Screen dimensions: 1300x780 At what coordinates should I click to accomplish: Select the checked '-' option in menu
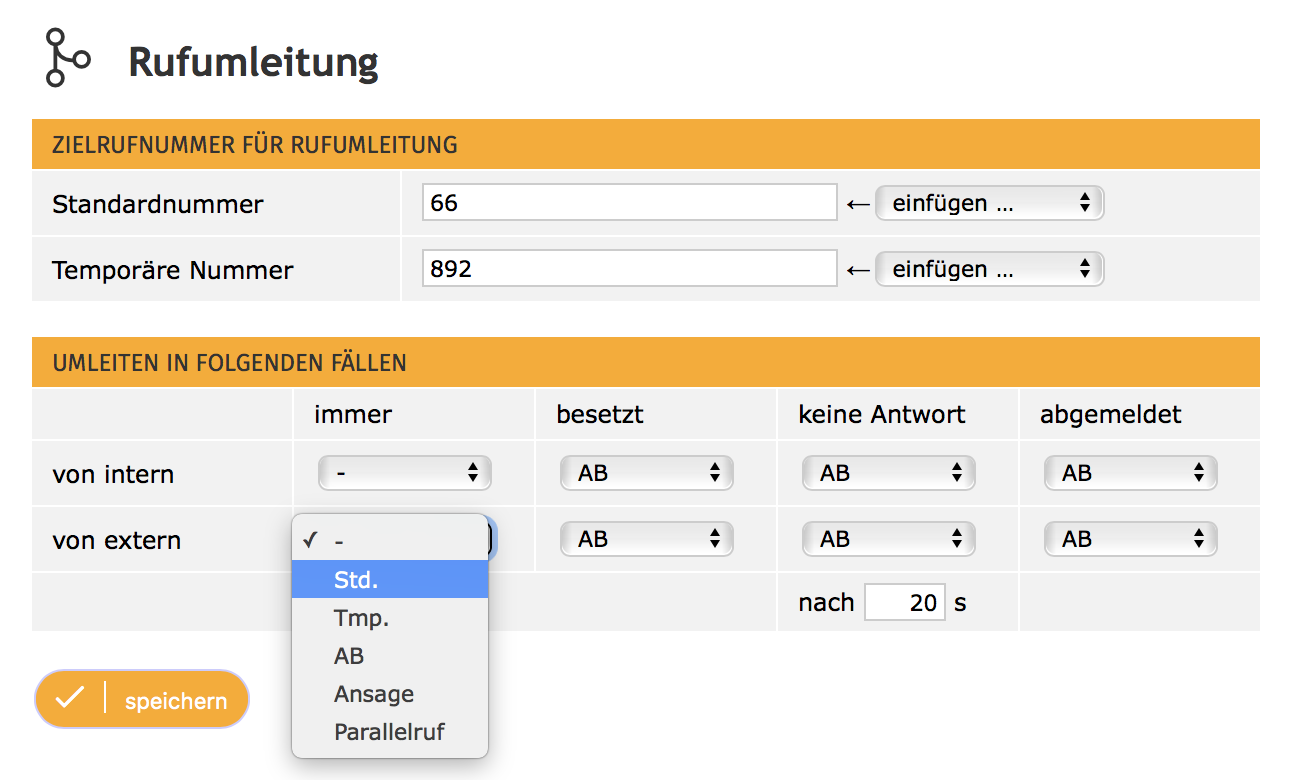pos(389,540)
